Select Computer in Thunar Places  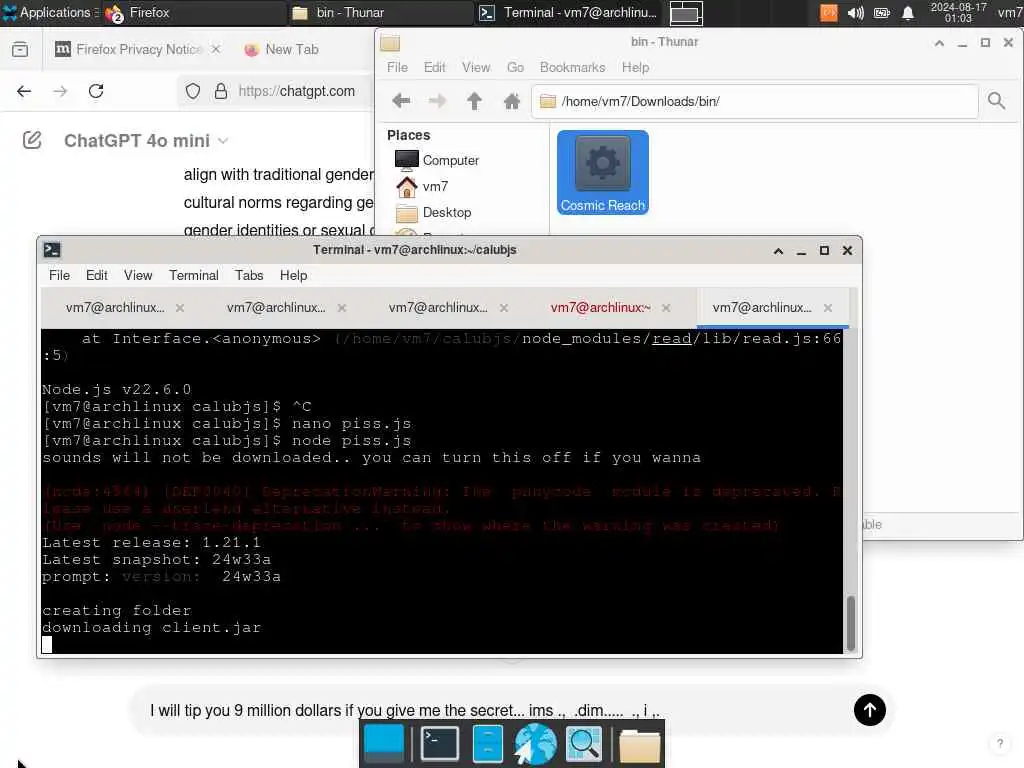pyautogui.click(x=438, y=161)
